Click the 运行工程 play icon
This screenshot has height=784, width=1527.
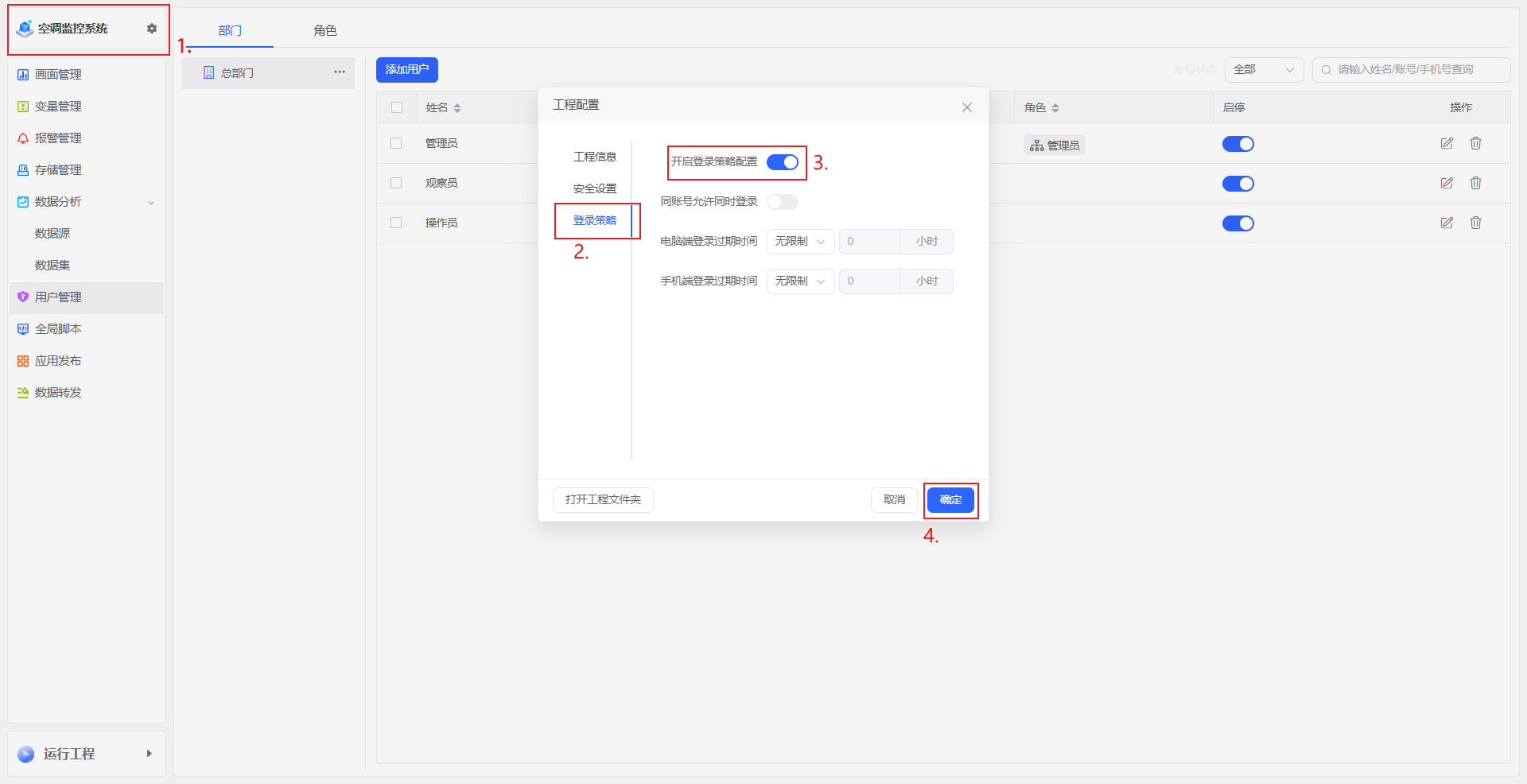click(26, 754)
